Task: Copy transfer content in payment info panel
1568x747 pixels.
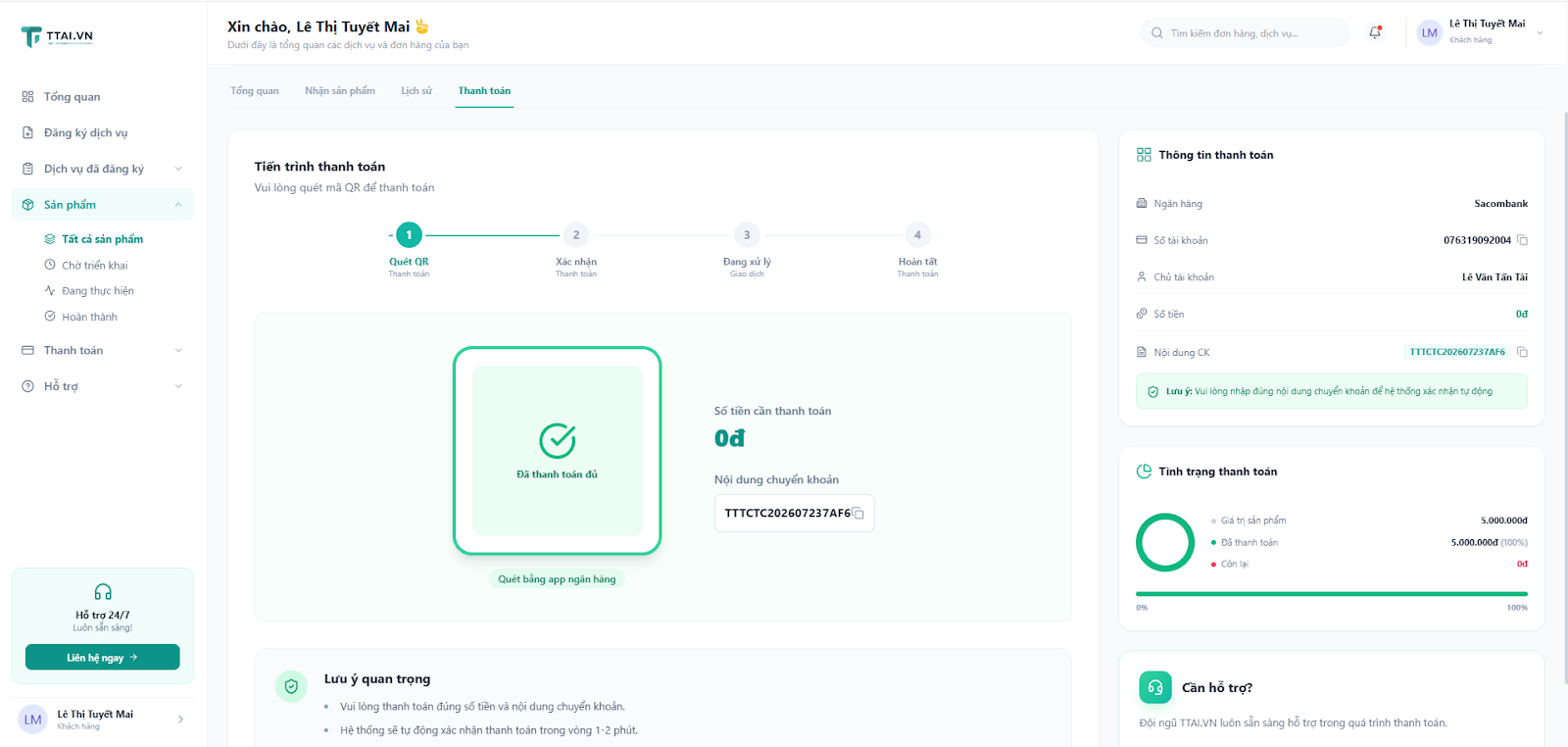Action: click(1522, 352)
